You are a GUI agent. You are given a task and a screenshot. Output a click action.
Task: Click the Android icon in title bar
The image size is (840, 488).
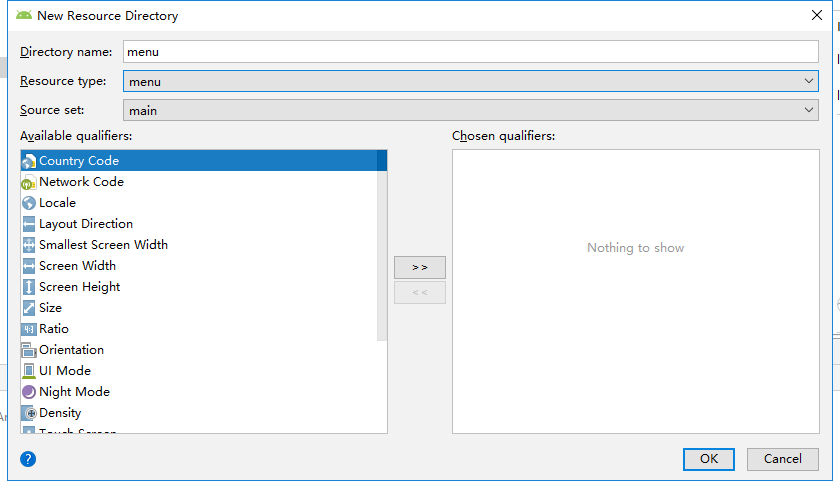(x=24, y=16)
